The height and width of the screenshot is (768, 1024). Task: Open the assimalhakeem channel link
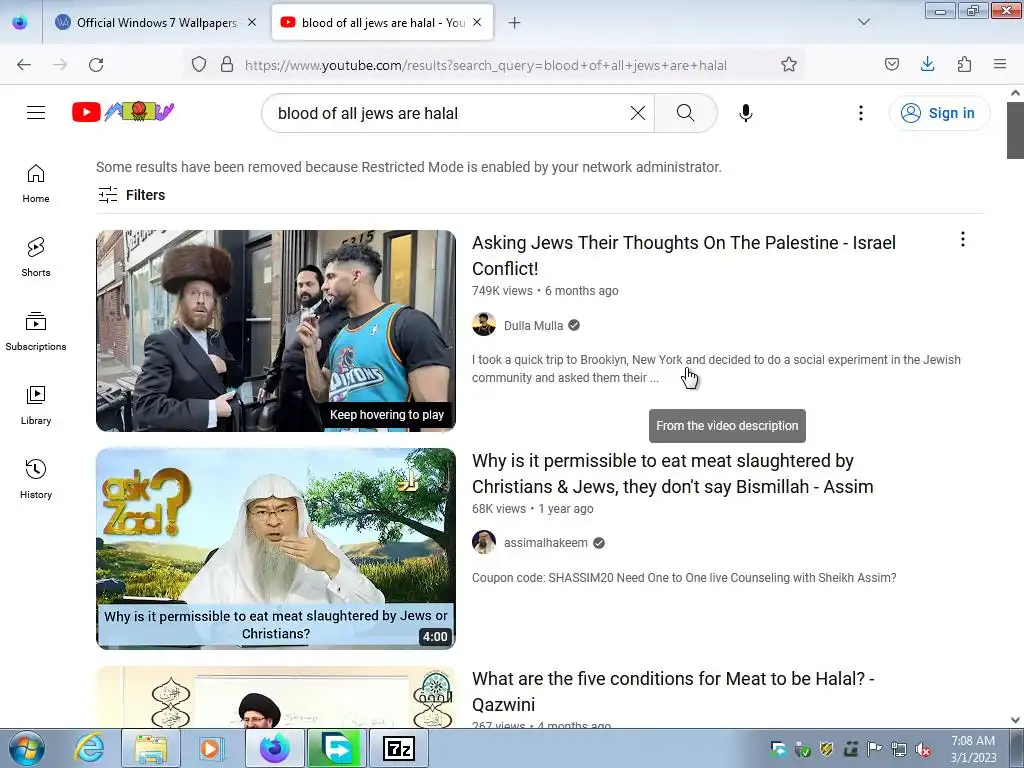545,543
